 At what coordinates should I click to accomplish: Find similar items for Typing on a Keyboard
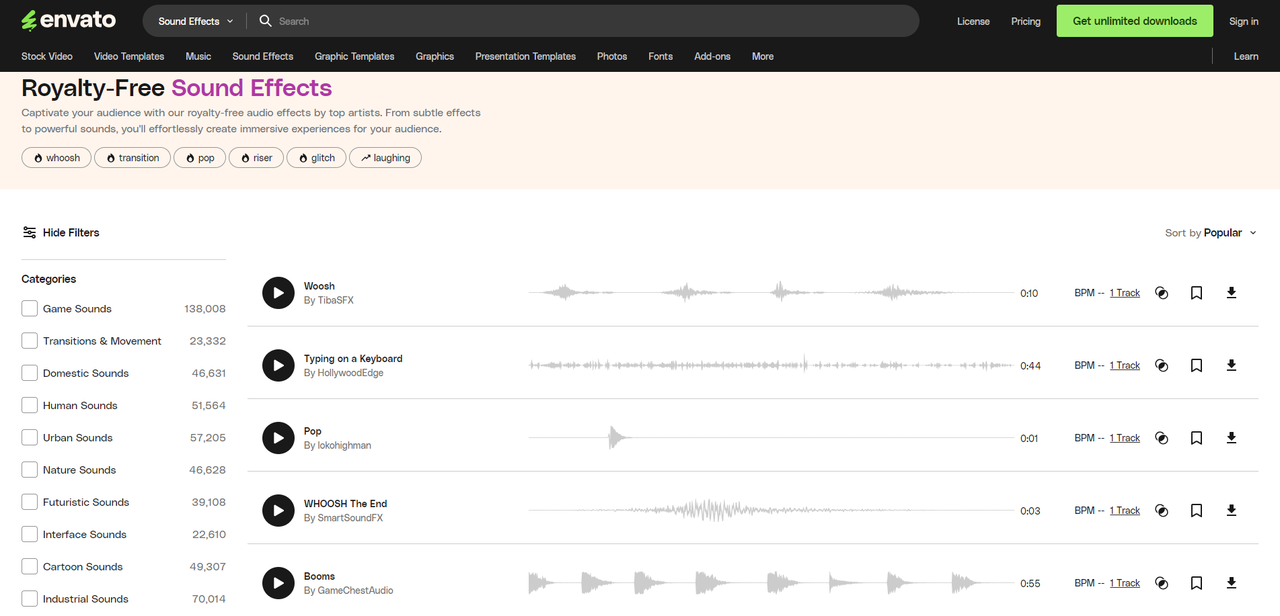1161,365
